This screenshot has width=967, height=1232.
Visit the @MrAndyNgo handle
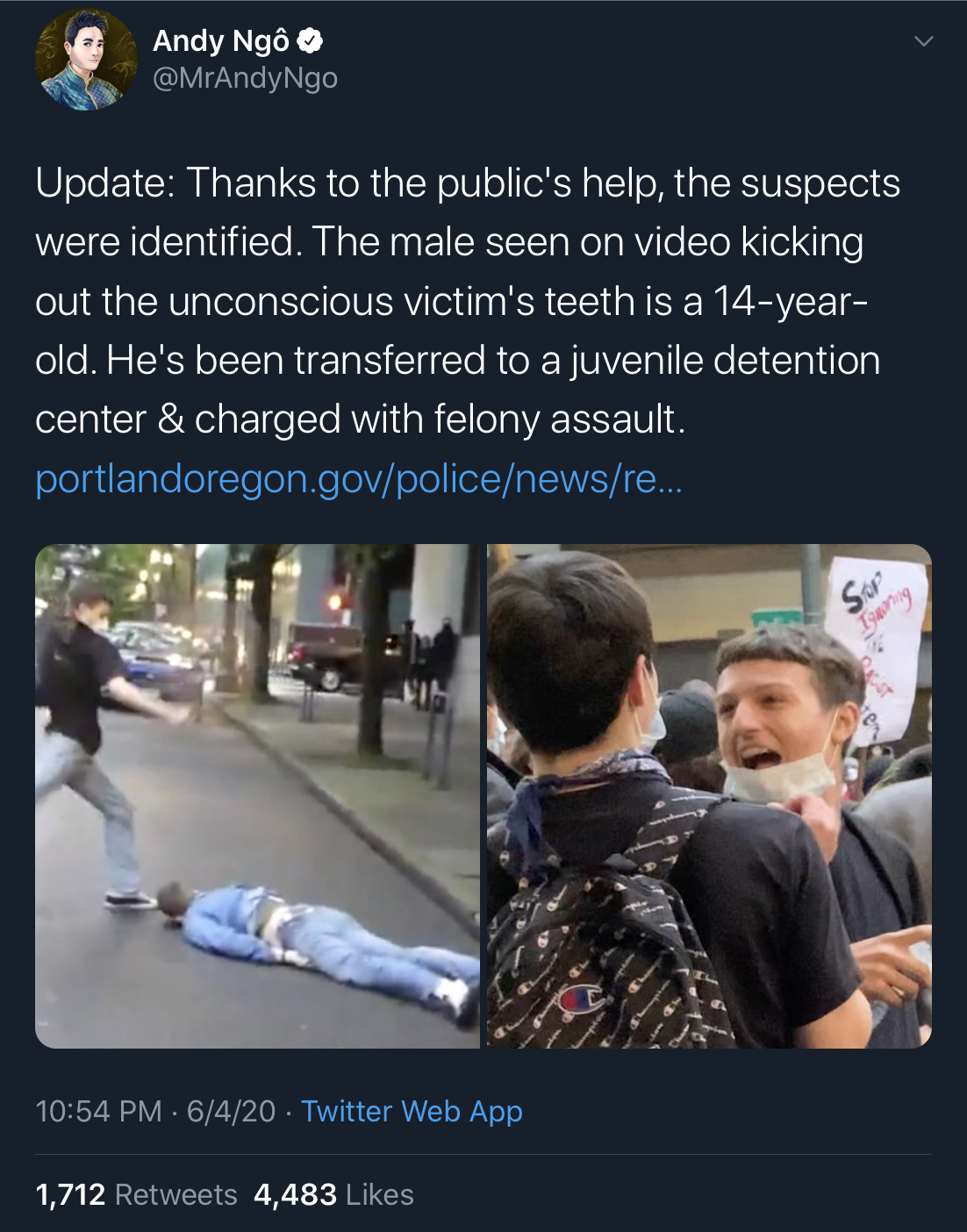(245, 78)
